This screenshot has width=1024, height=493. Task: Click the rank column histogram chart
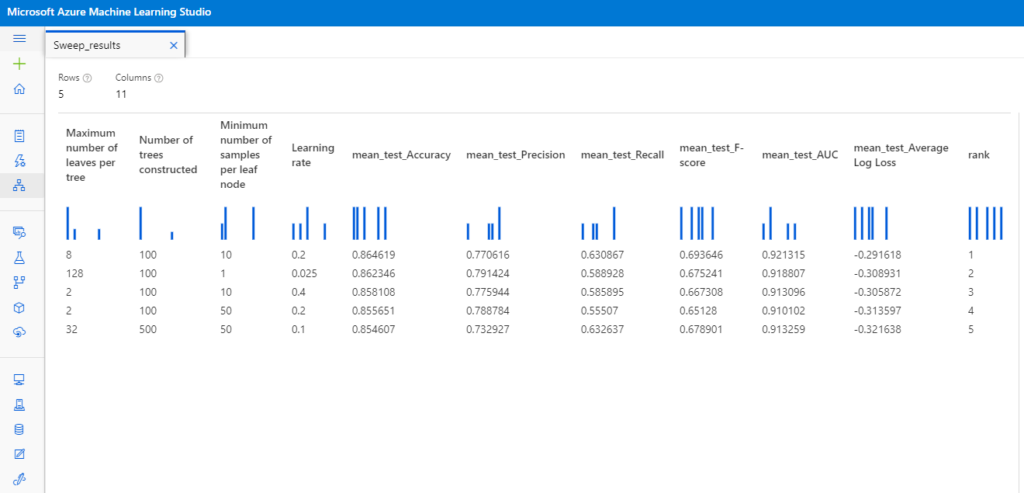click(x=985, y=223)
